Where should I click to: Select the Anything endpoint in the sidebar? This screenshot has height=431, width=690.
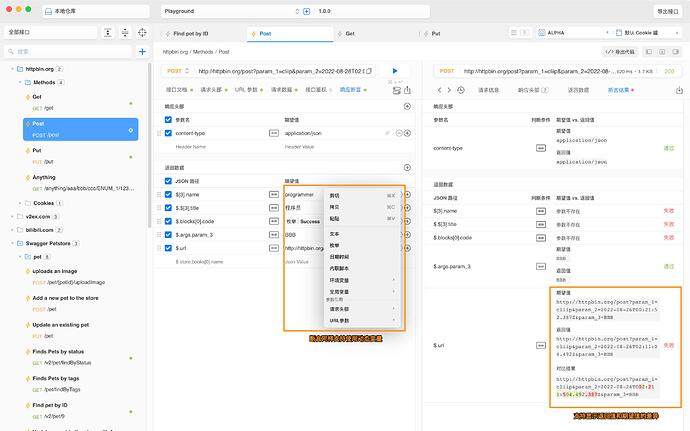44,177
